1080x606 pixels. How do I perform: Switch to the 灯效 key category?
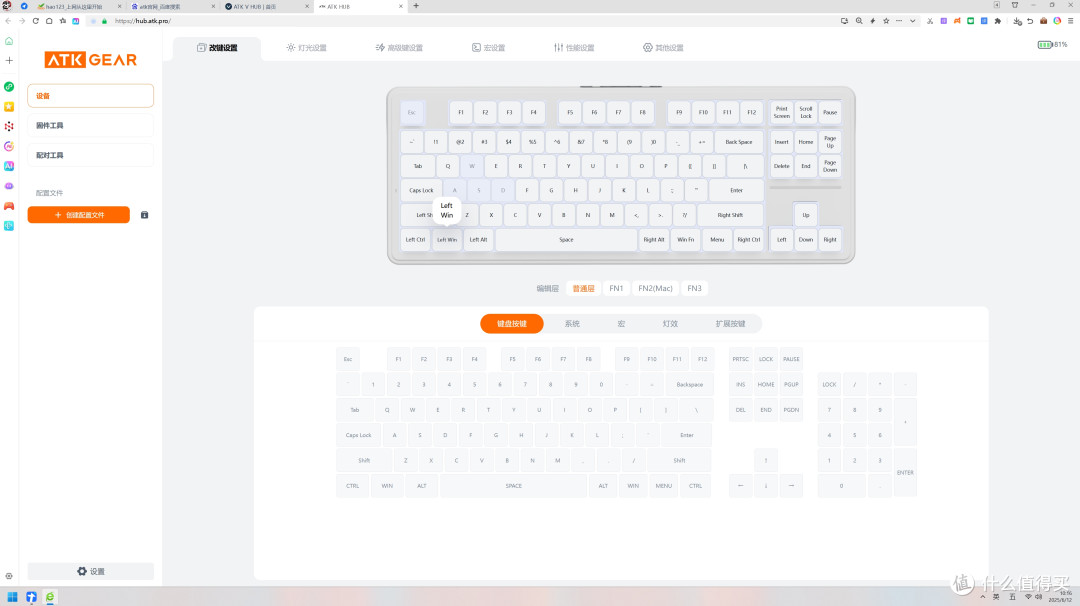[670, 324]
